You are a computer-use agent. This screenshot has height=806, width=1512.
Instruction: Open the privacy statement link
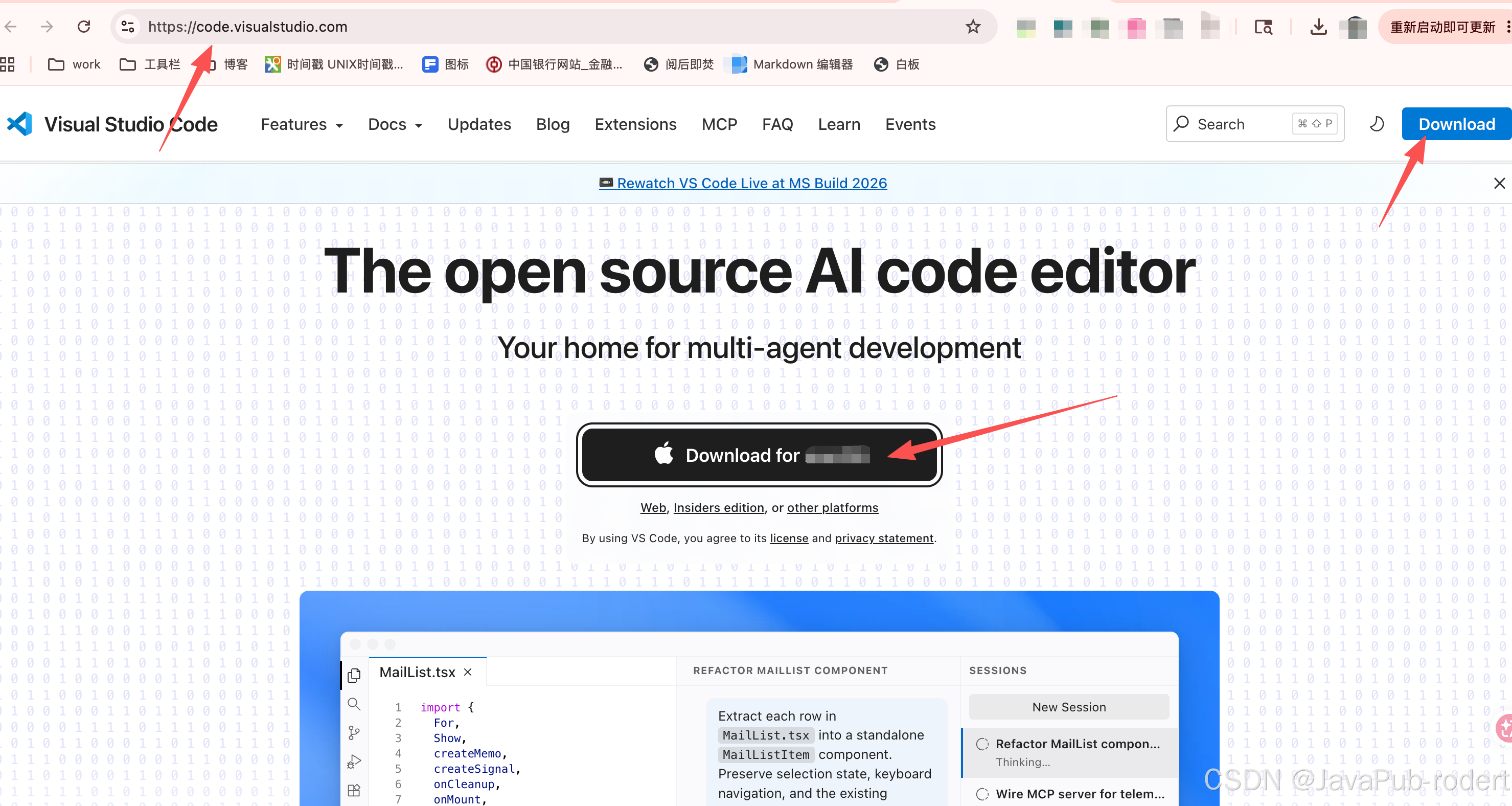click(x=884, y=538)
